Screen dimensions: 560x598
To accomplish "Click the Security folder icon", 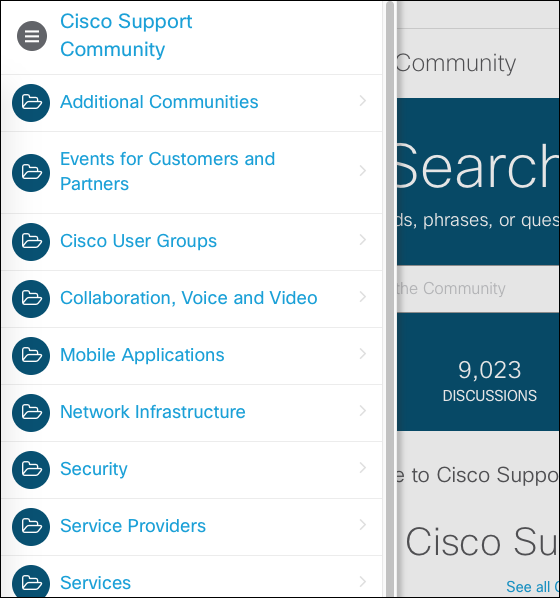I will 31,470.
